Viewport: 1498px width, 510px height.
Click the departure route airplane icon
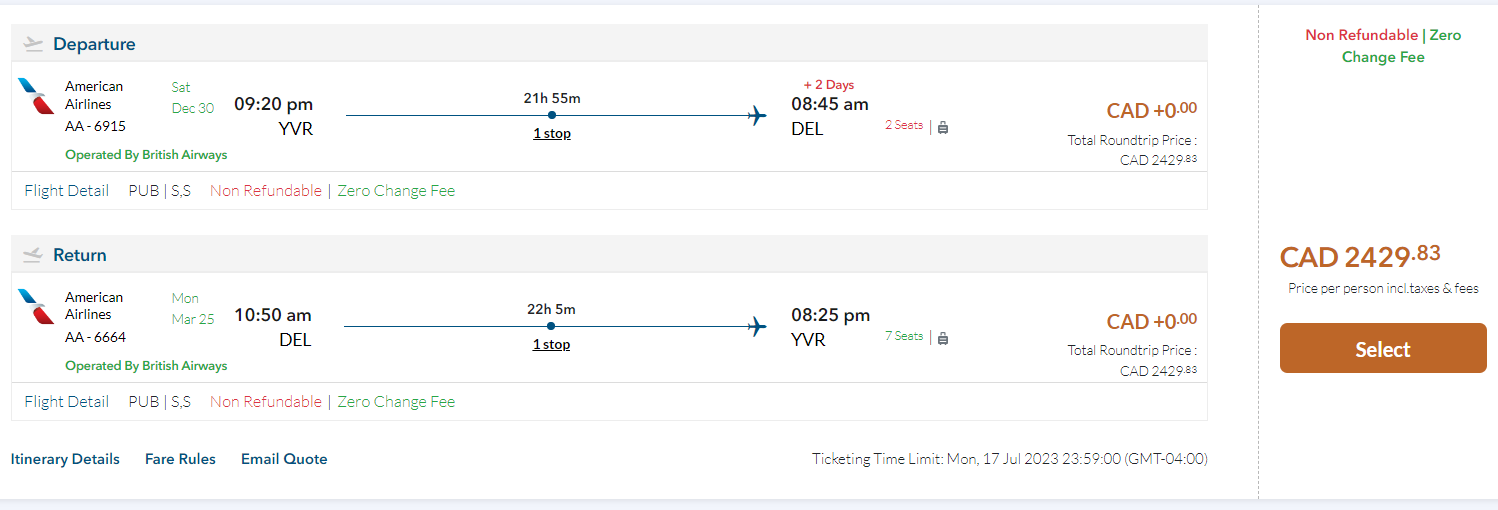click(x=757, y=115)
